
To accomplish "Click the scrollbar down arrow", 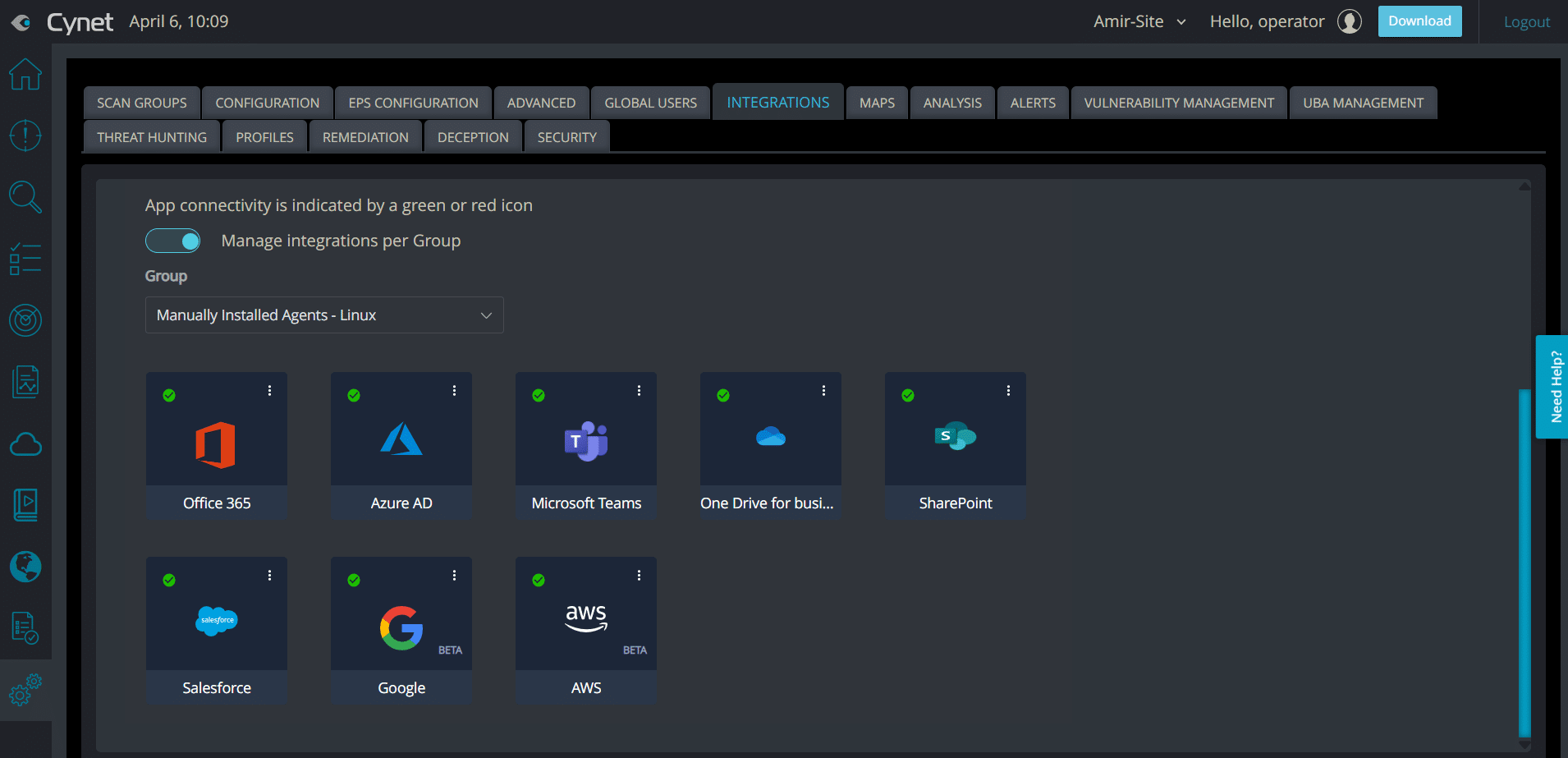I will pos(1524,745).
